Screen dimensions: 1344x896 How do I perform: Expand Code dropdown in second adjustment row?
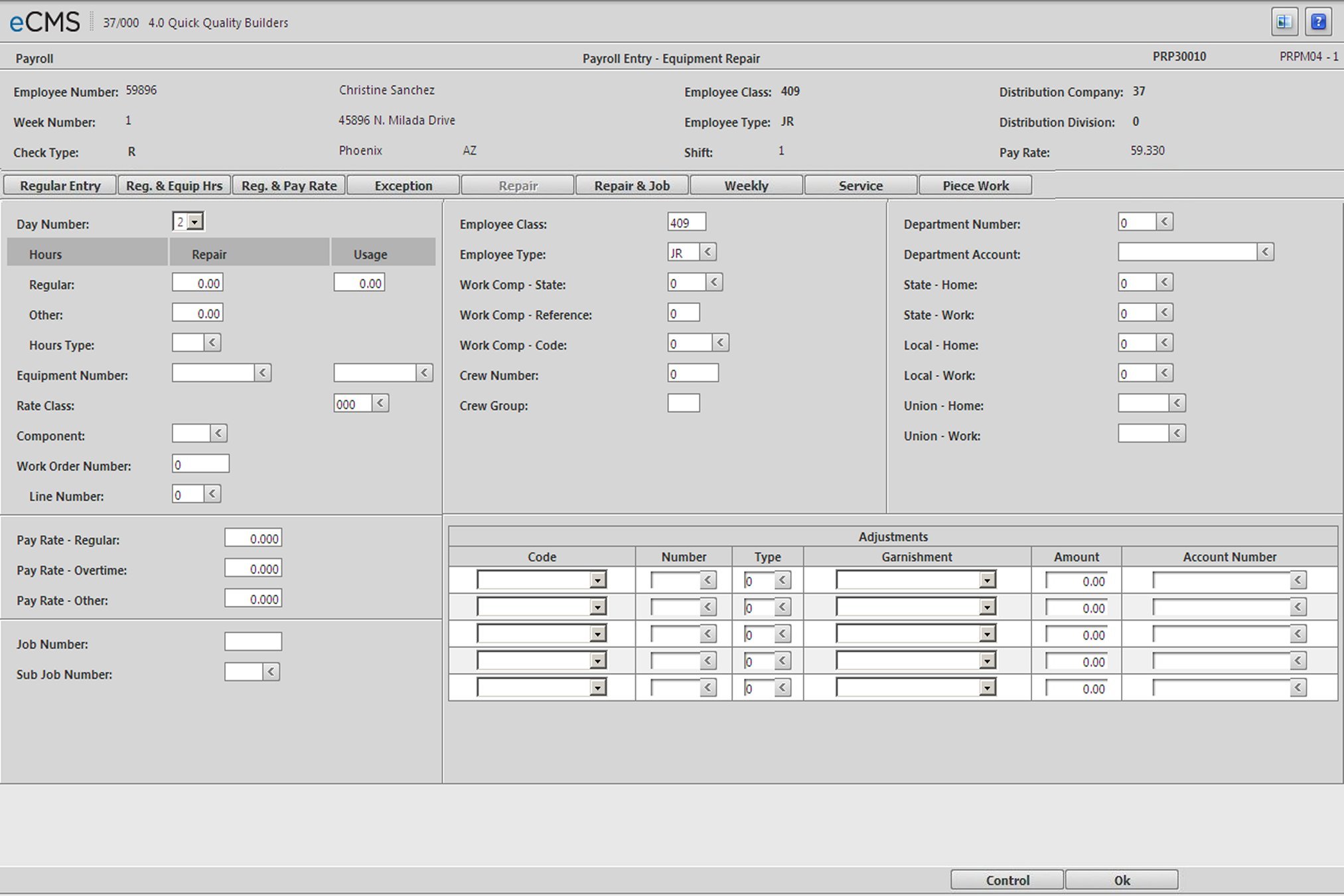point(598,607)
